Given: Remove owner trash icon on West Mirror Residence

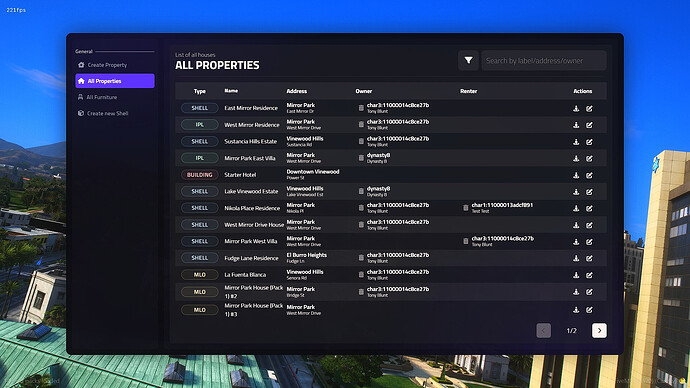Looking at the screenshot, I should (361, 124).
